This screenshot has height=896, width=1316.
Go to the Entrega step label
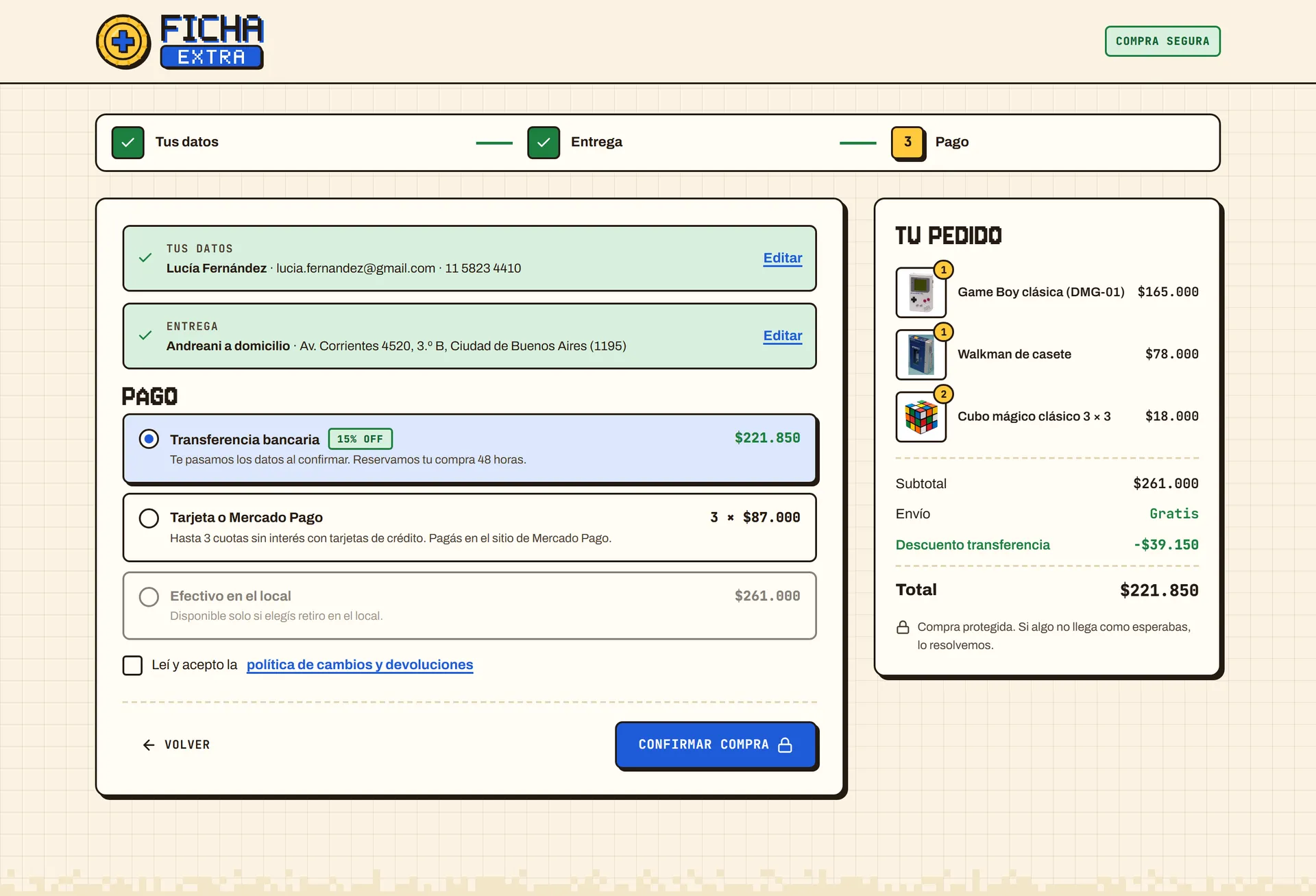tap(596, 142)
